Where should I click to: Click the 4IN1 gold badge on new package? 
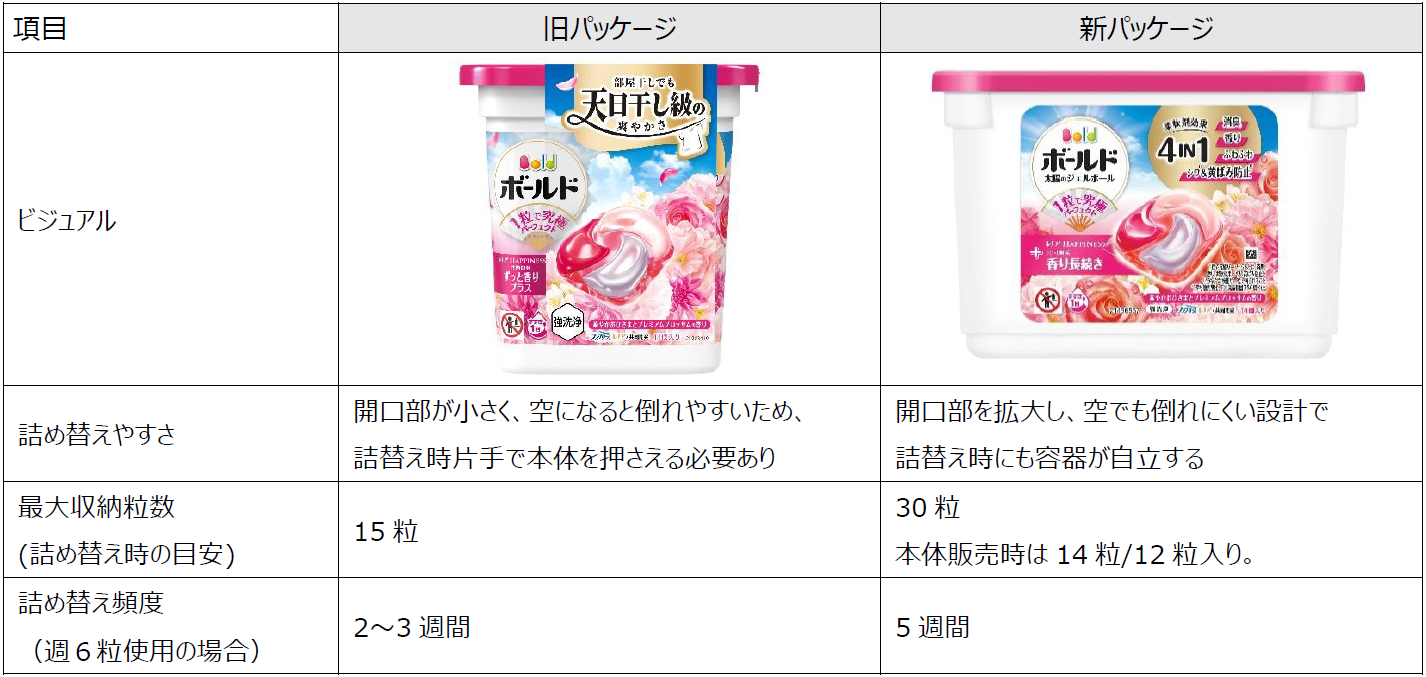[1198, 150]
